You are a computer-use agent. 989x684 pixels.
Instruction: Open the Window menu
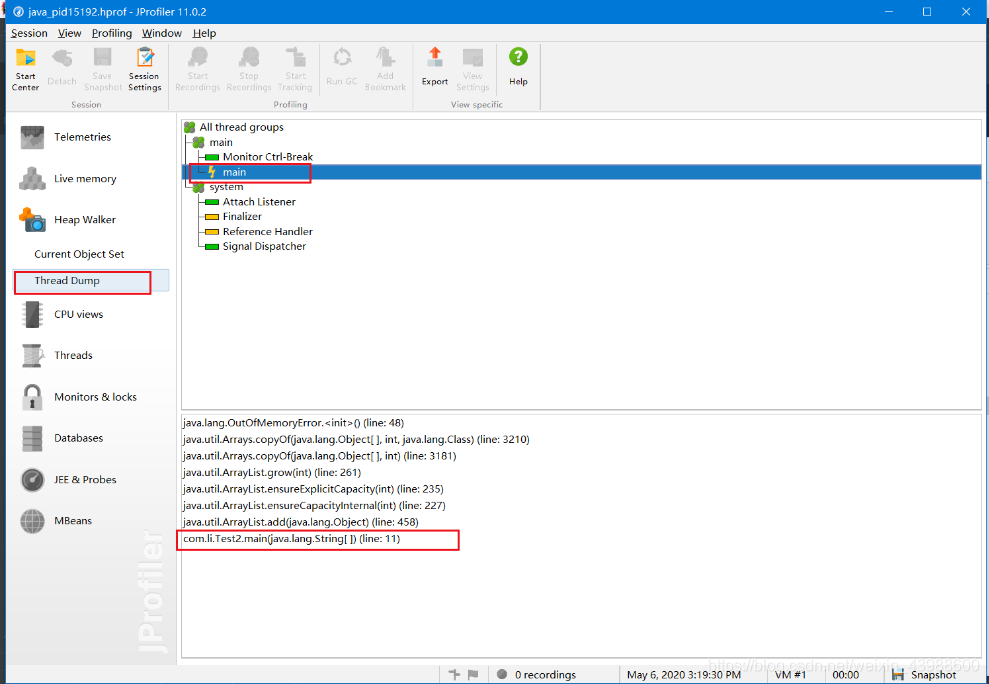[x=161, y=33]
